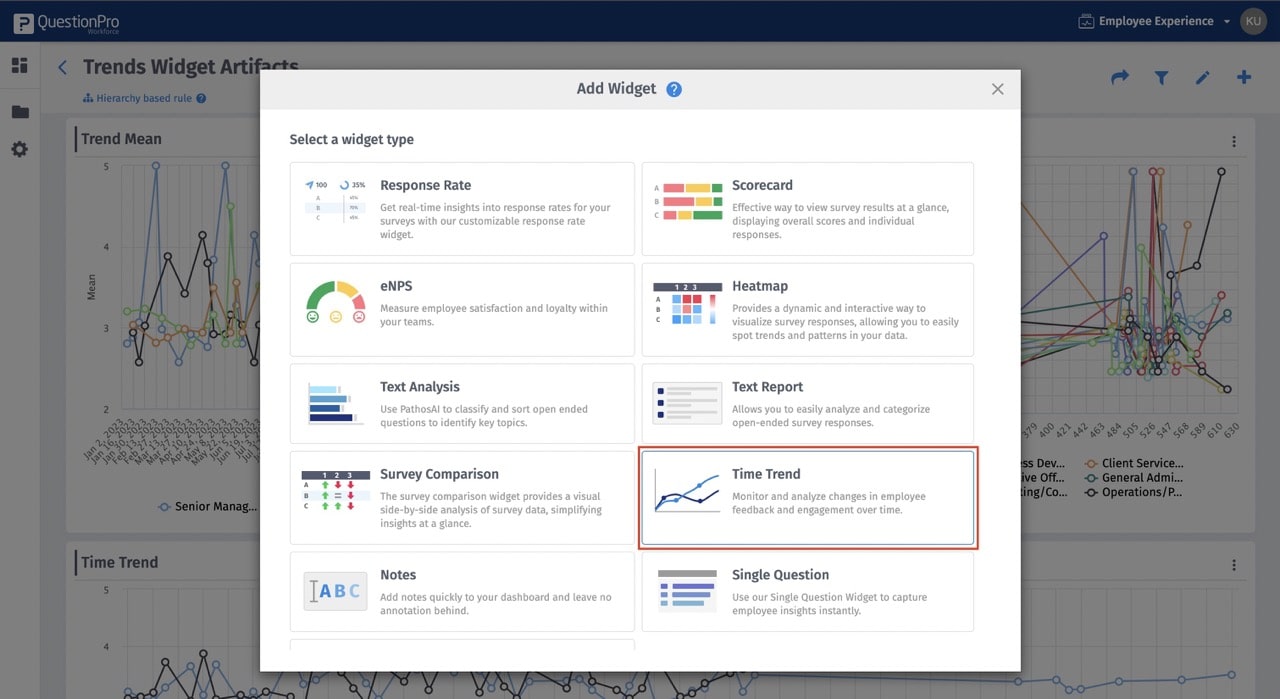Screen dimensions: 1280x699
Task: Click the Trend Mean widget heading
Action: tap(121, 139)
